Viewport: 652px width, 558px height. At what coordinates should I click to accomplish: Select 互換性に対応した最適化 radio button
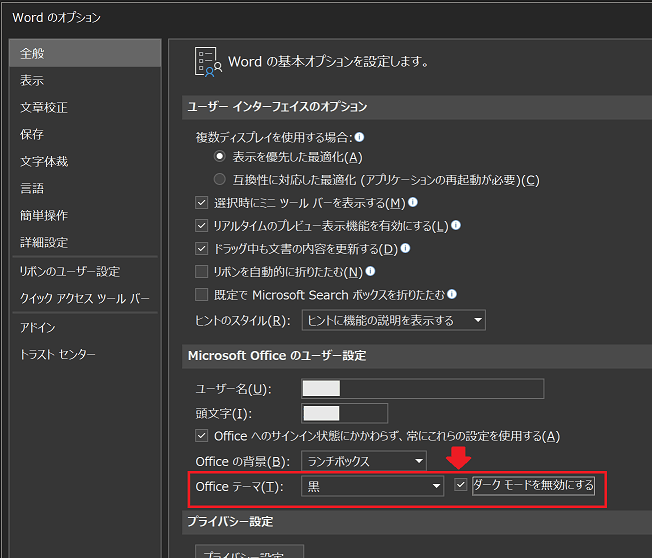(220, 180)
